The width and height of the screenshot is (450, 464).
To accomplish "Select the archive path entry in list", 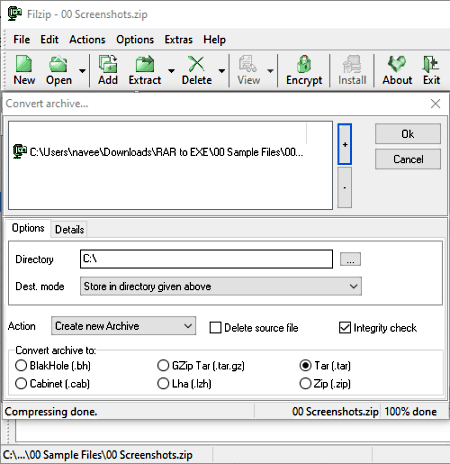I will [x=158, y=152].
